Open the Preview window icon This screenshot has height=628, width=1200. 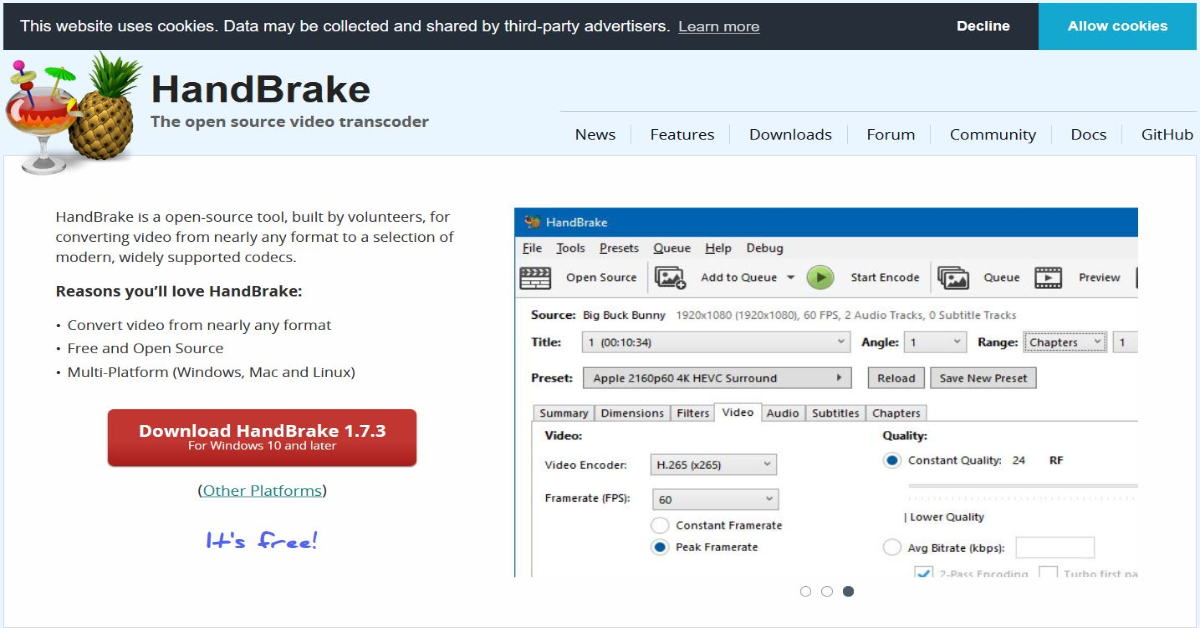coord(1046,277)
